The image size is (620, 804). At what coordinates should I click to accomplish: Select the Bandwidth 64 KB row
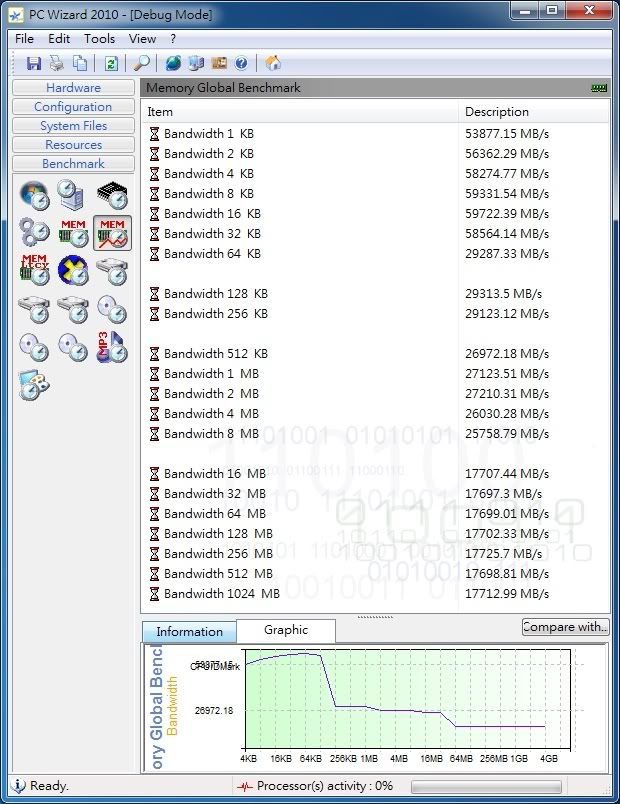[x=375, y=254]
